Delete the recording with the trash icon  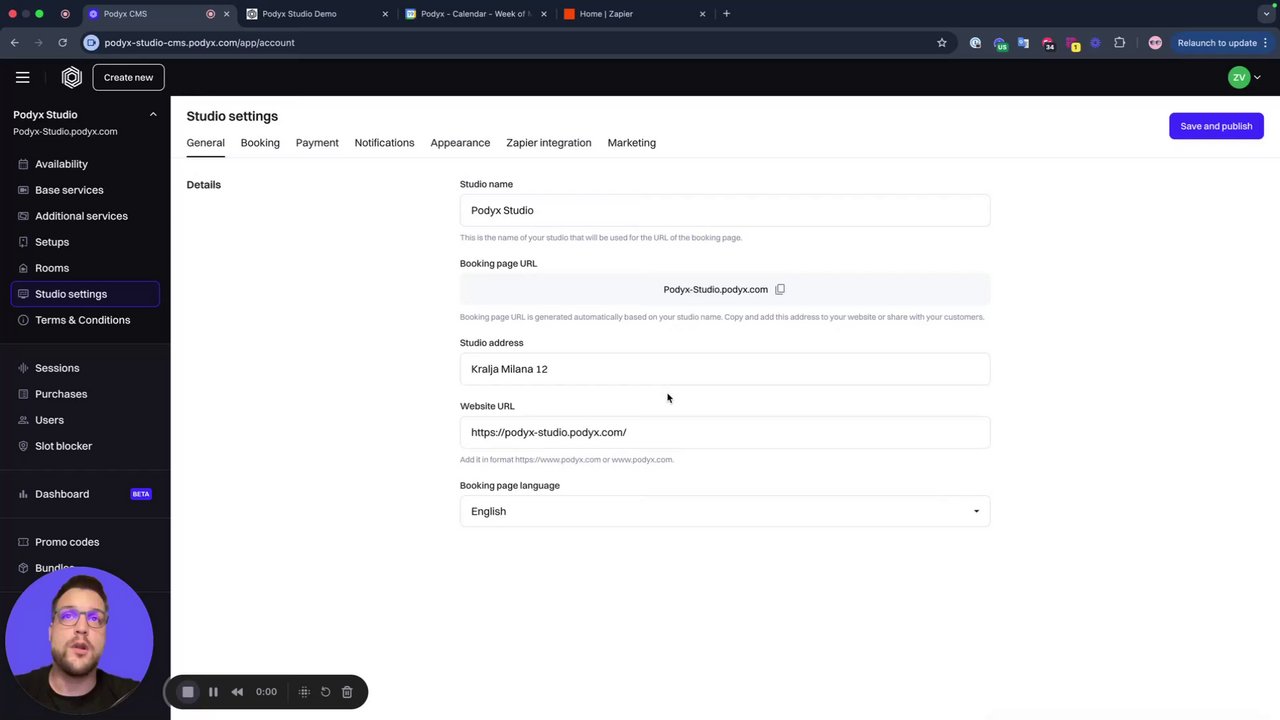point(347,692)
